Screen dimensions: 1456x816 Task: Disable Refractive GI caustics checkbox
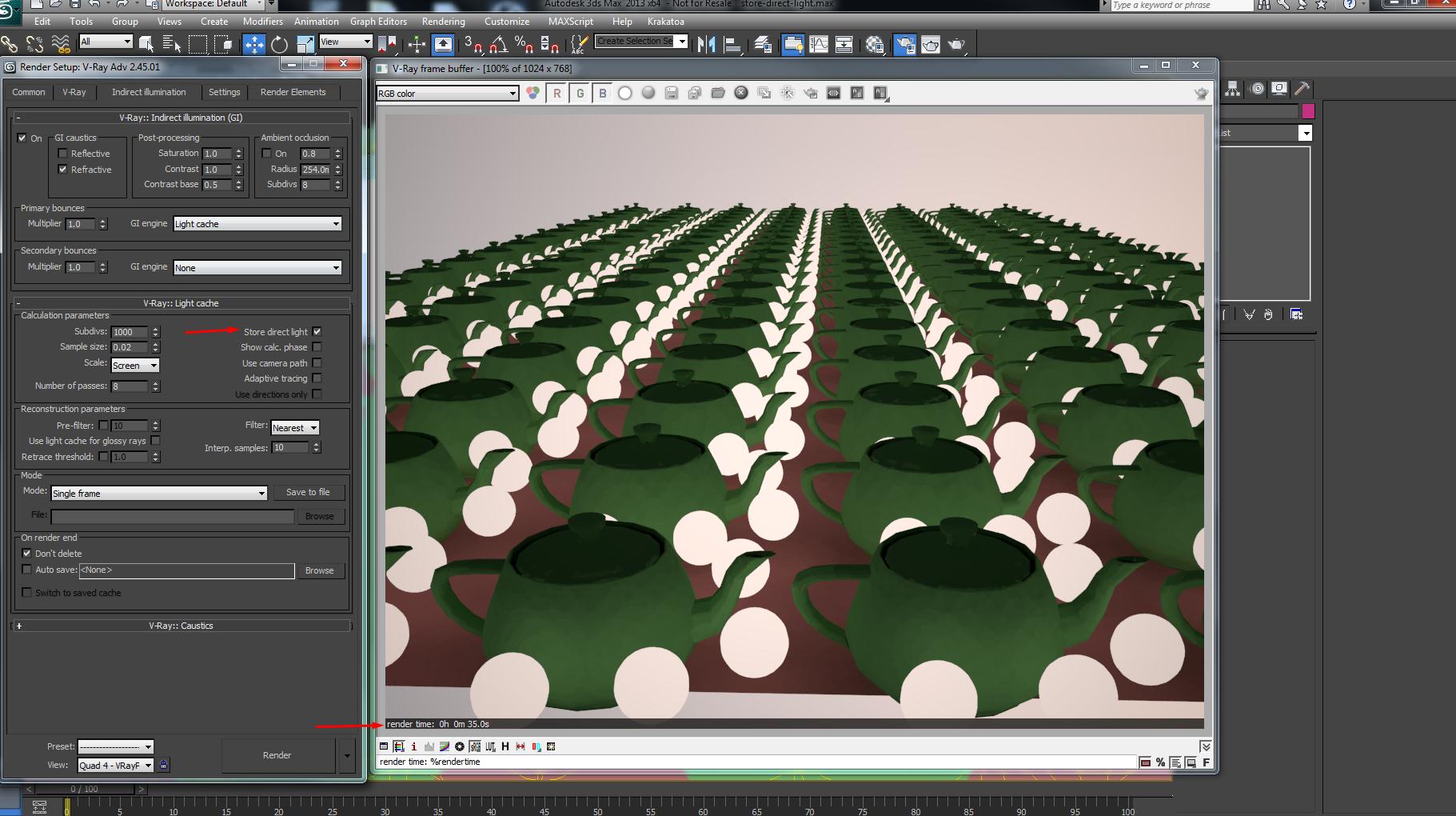pyautogui.click(x=62, y=169)
